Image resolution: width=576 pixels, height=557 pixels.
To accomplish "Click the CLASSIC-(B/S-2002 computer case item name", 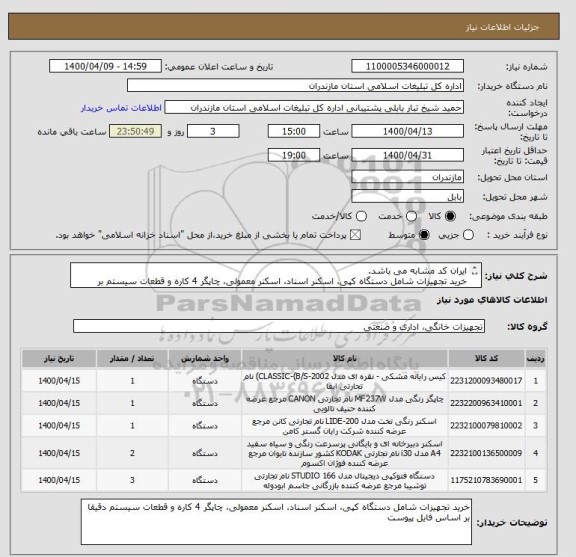I will (345, 381).
